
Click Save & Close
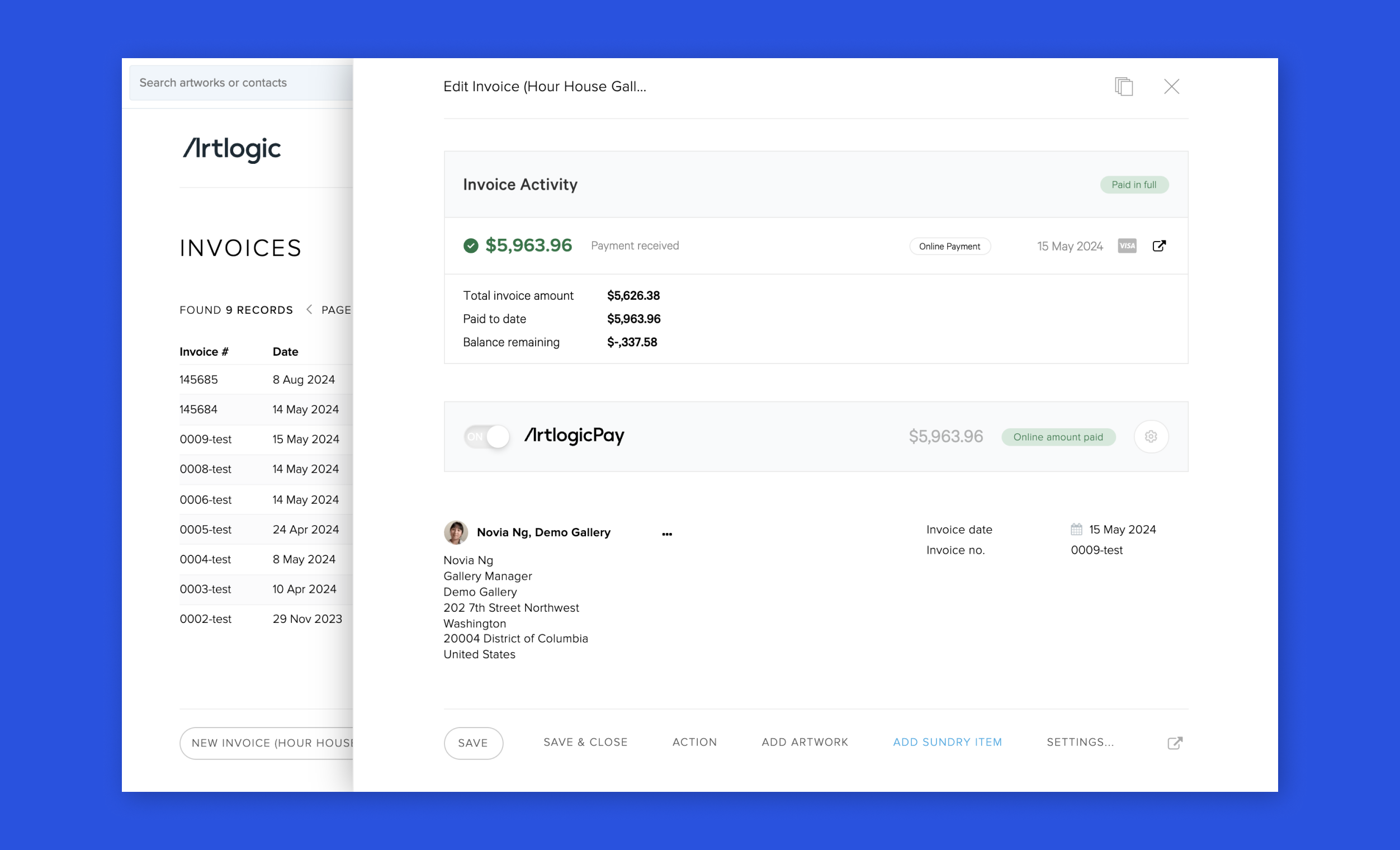click(x=585, y=742)
